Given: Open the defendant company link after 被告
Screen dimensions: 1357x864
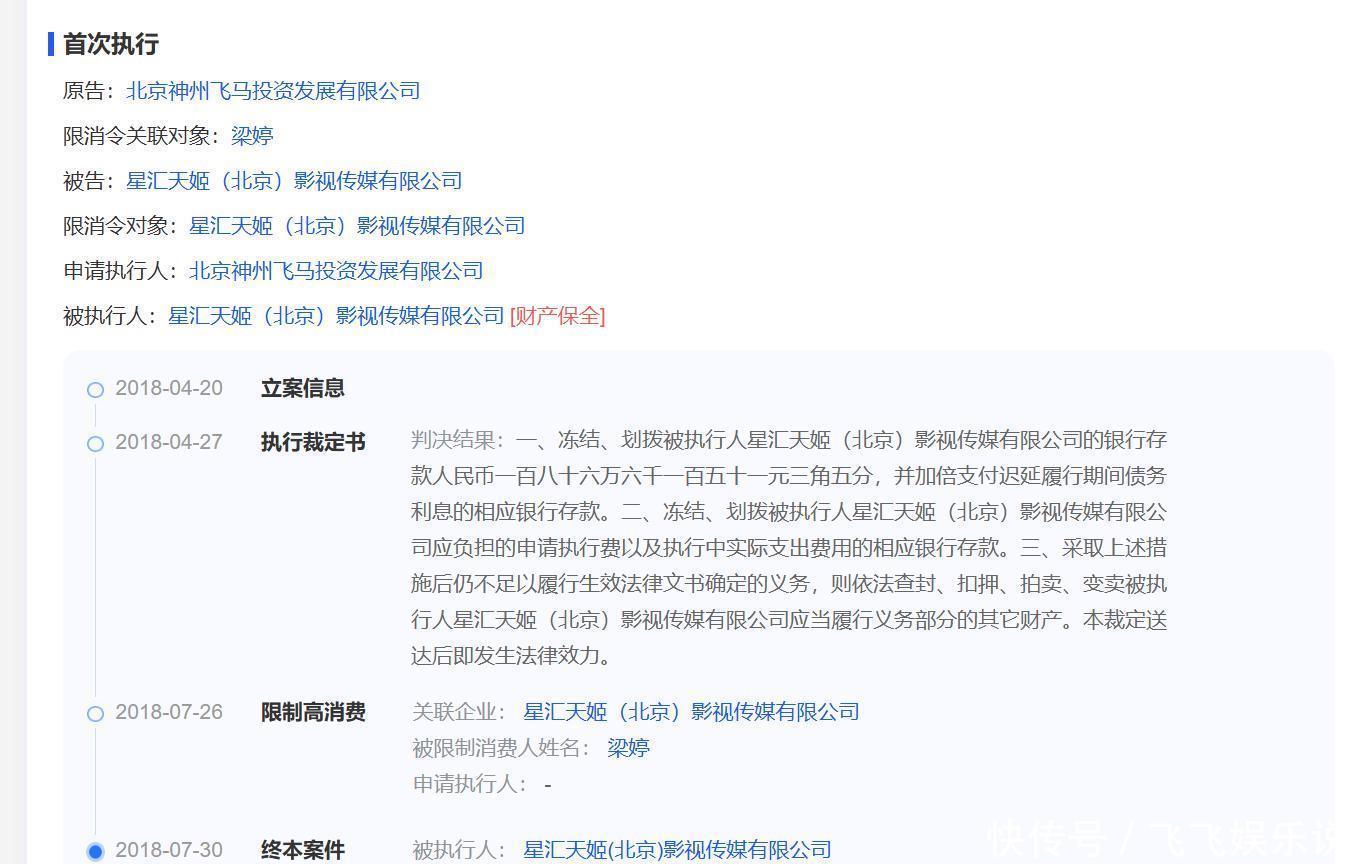Looking at the screenshot, I should click(x=294, y=181).
